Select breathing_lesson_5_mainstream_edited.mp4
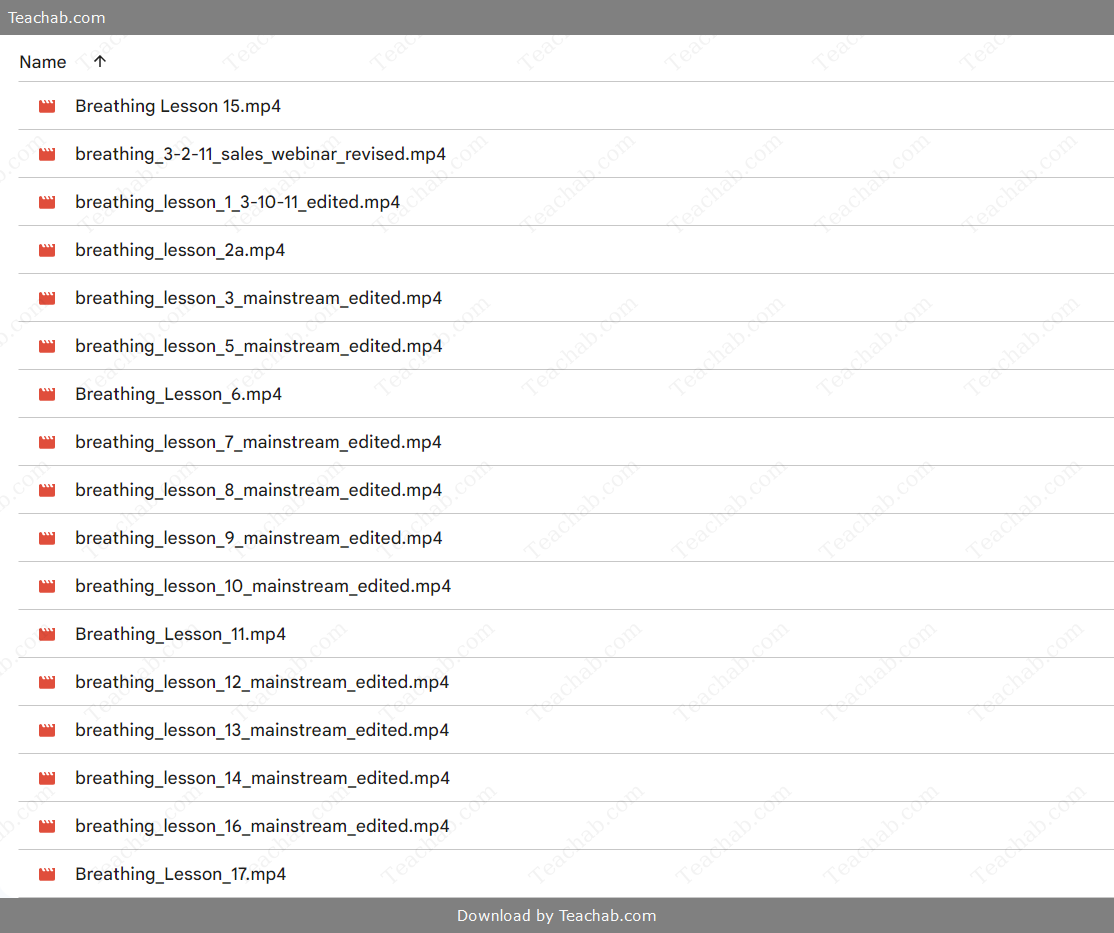This screenshot has width=1114, height=933. coord(258,346)
